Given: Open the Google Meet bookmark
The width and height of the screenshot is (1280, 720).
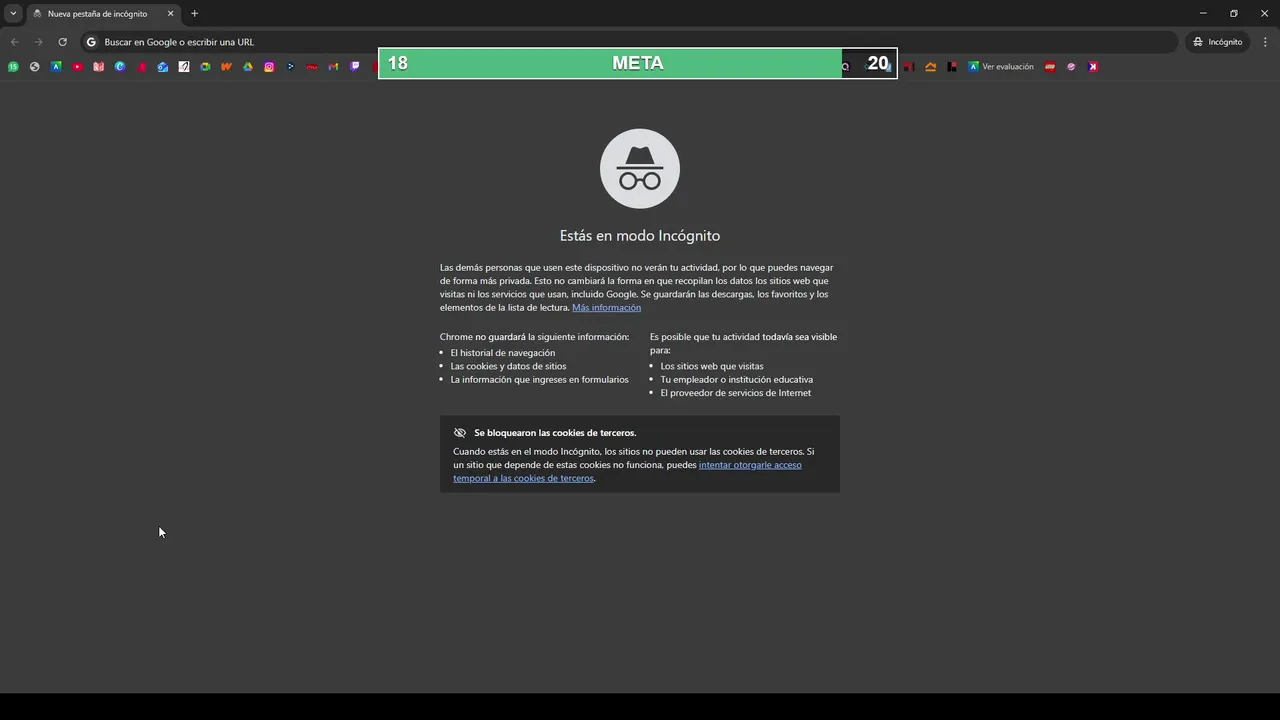Looking at the screenshot, I should (x=205, y=67).
